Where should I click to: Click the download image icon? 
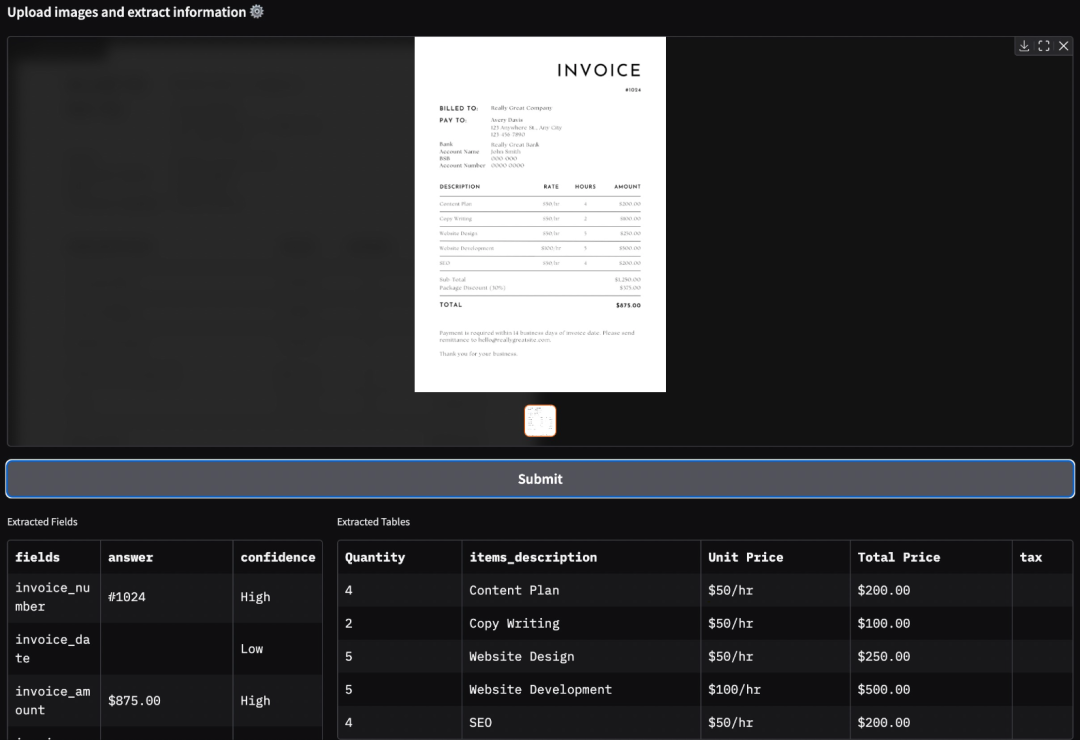pos(1024,46)
